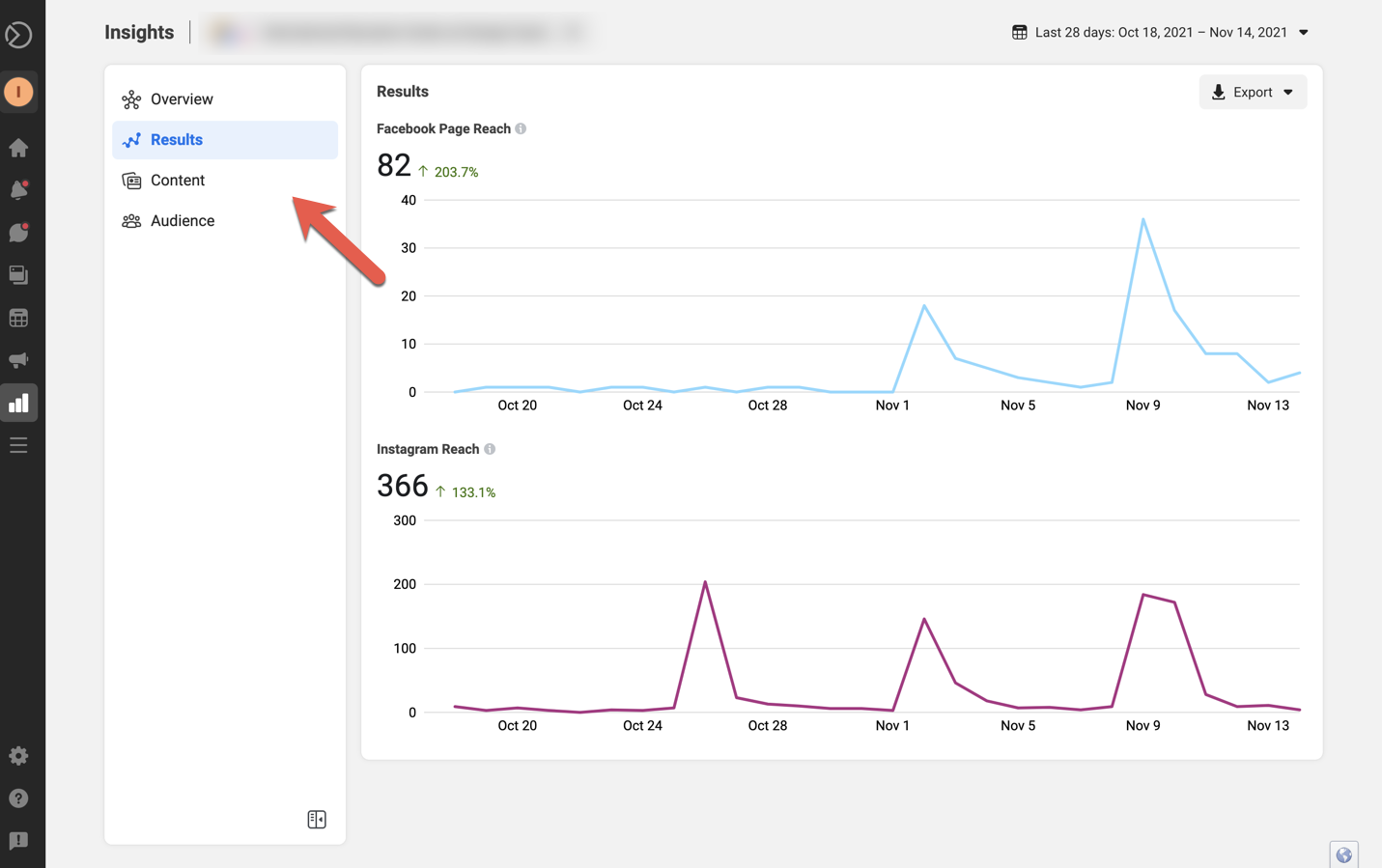Select the Results menu item

tap(225, 140)
